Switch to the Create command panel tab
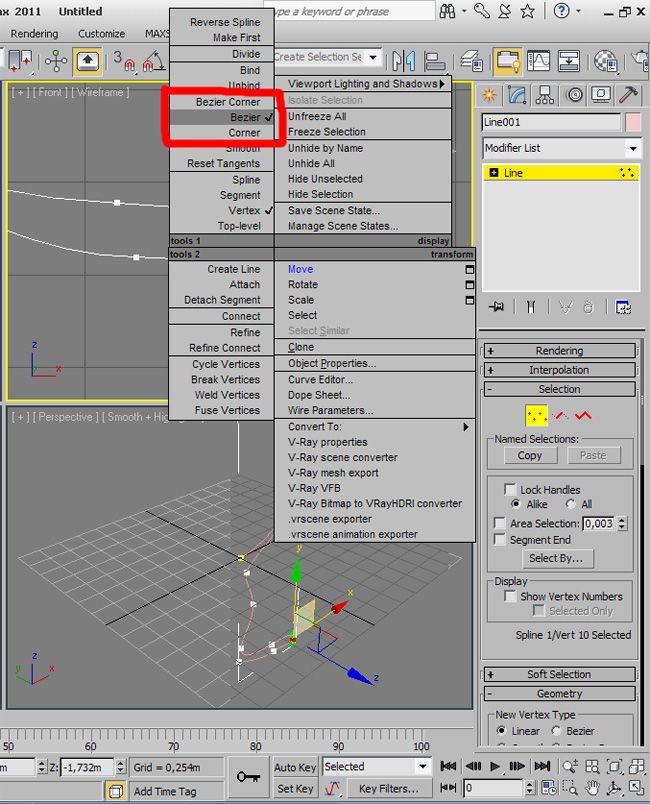Screen dimensions: 650x804 [490, 95]
